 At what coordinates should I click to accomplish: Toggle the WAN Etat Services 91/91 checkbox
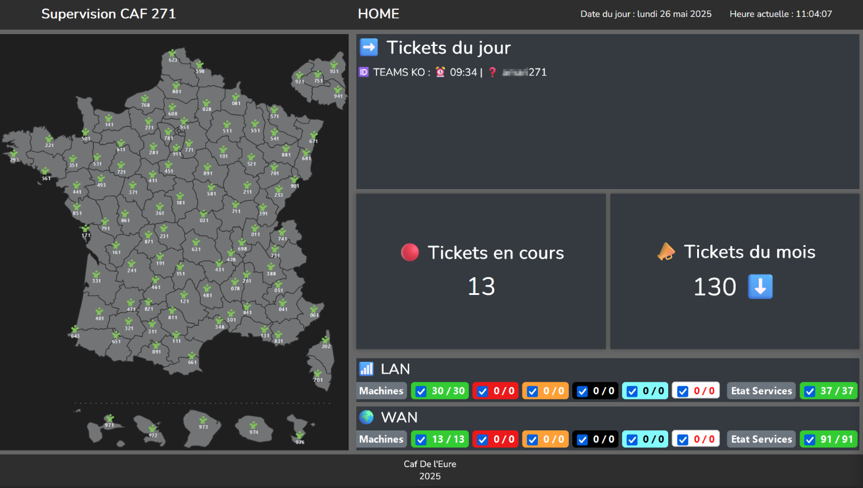click(x=810, y=440)
